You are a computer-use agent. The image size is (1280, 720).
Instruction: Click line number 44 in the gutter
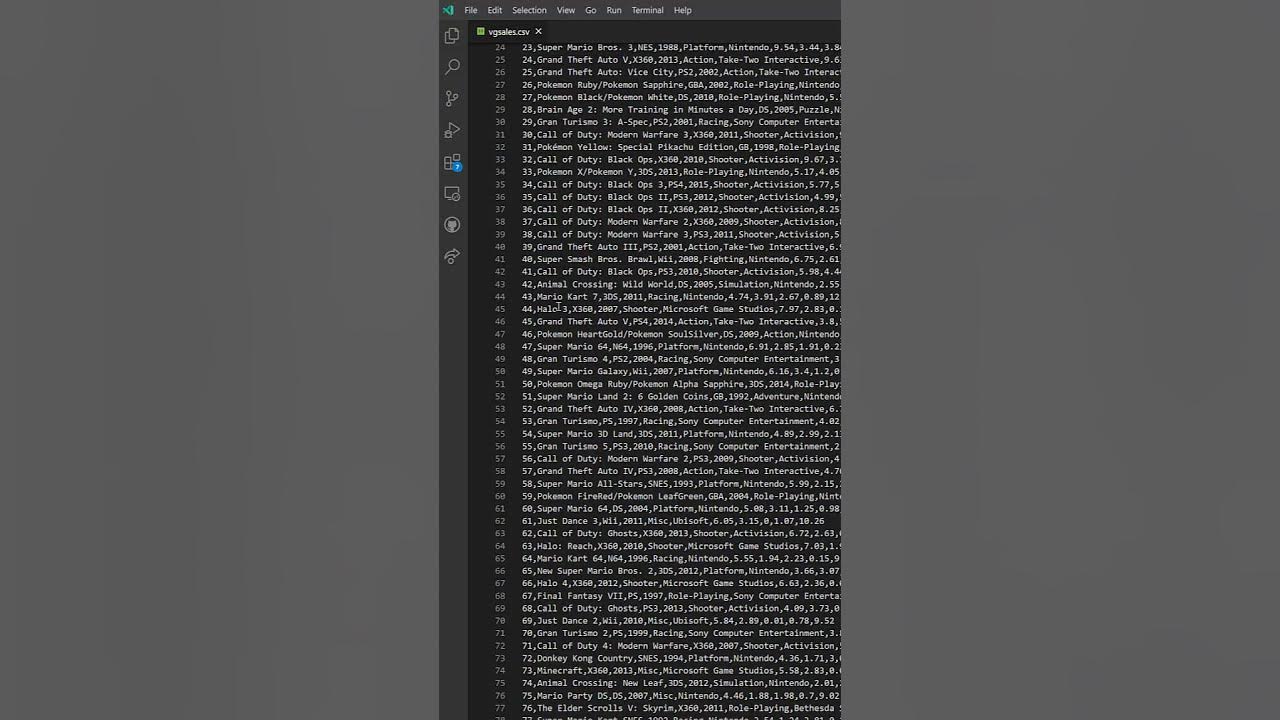(x=500, y=297)
